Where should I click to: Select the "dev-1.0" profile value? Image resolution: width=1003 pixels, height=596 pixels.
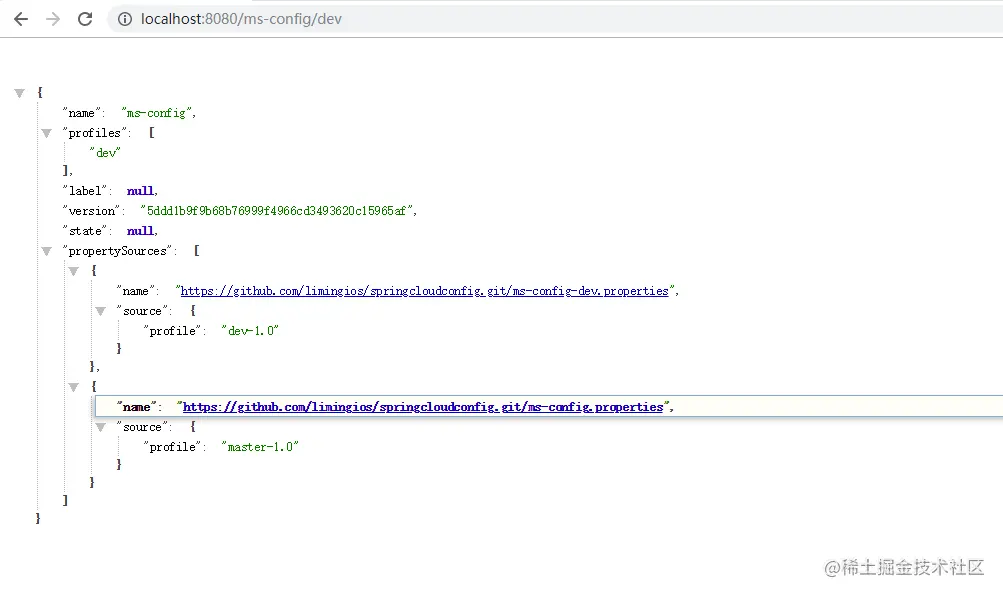[250, 331]
